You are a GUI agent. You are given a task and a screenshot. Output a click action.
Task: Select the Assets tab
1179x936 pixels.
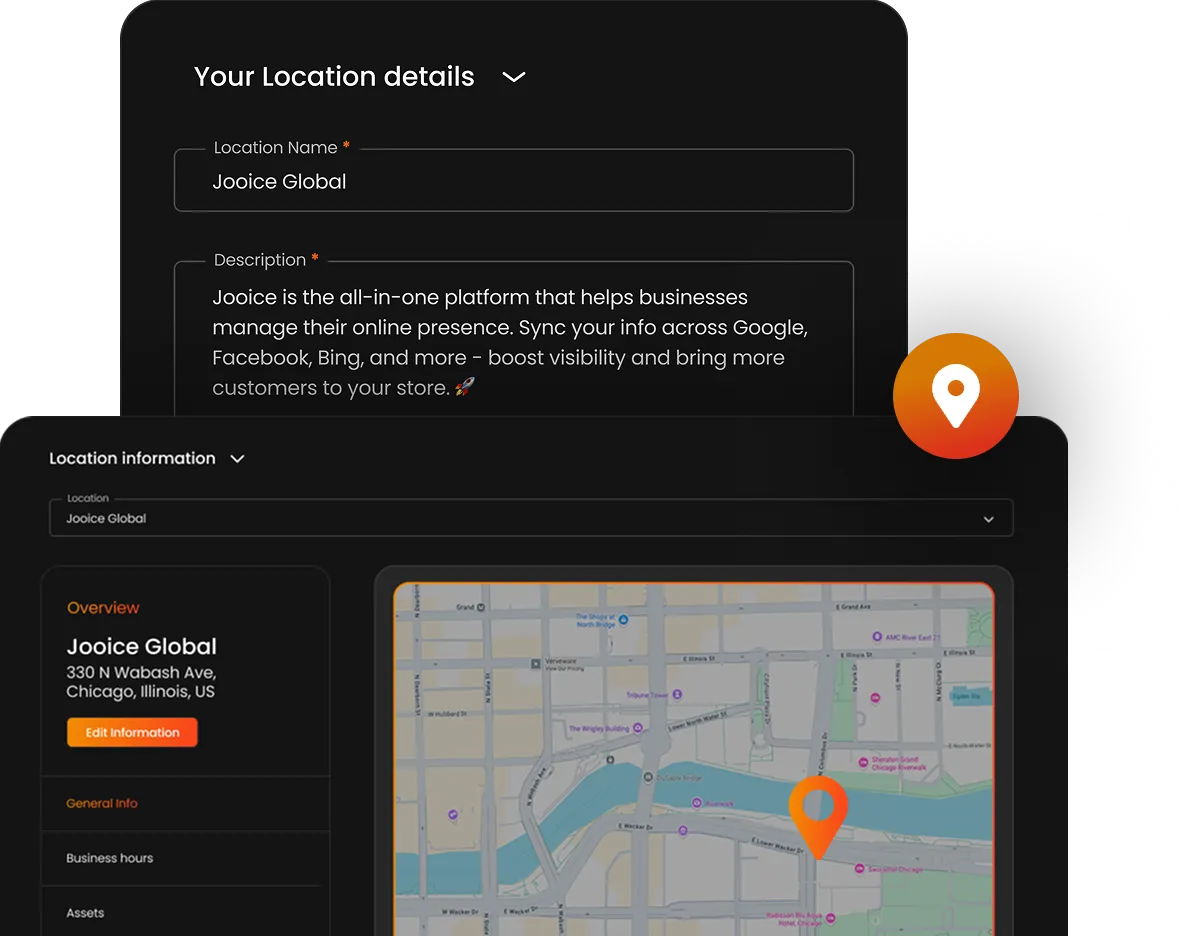[x=85, y=913]
